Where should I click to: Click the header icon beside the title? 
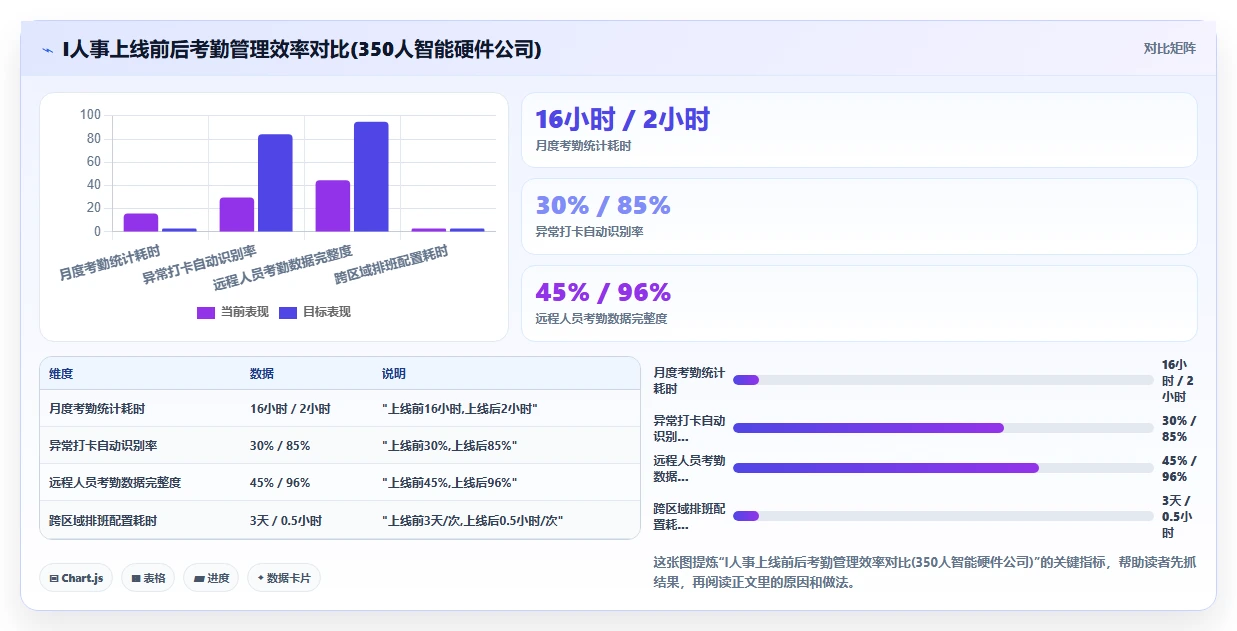click(x=47, y=49)
